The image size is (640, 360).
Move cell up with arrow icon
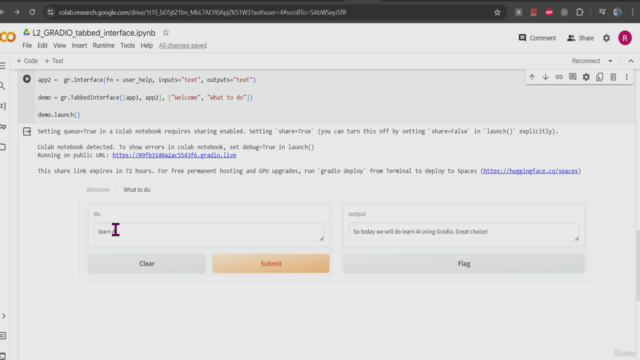coord(532,77)
